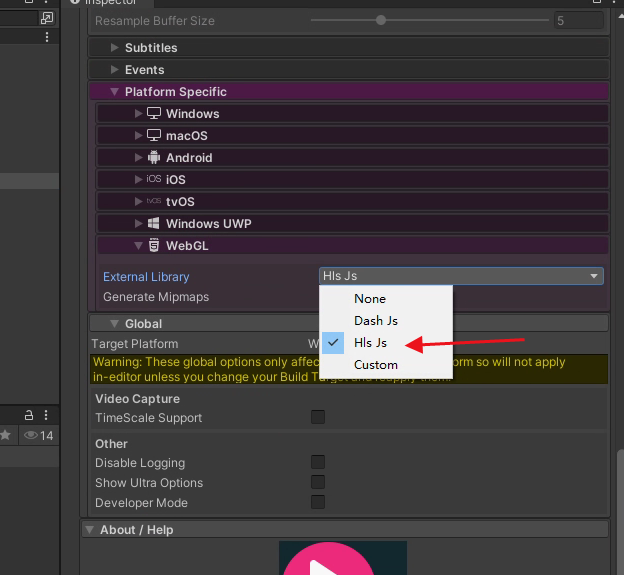This screenshot has width=624, height=575.
Task: Click the Resample Buffer Size value field
Action: [579, 20]
